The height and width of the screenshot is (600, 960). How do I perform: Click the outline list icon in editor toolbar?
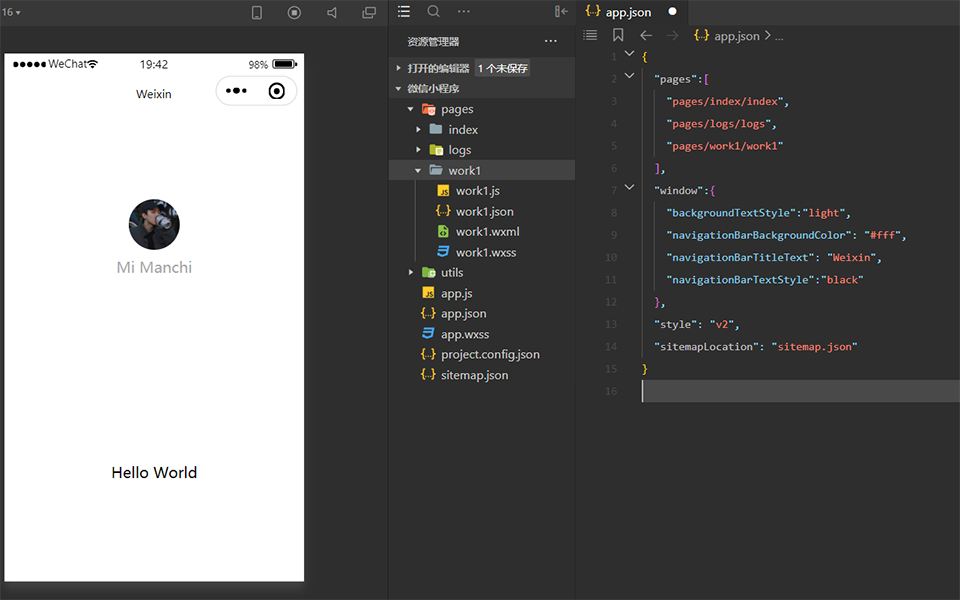pyautogui.click(x=590, y=35)
